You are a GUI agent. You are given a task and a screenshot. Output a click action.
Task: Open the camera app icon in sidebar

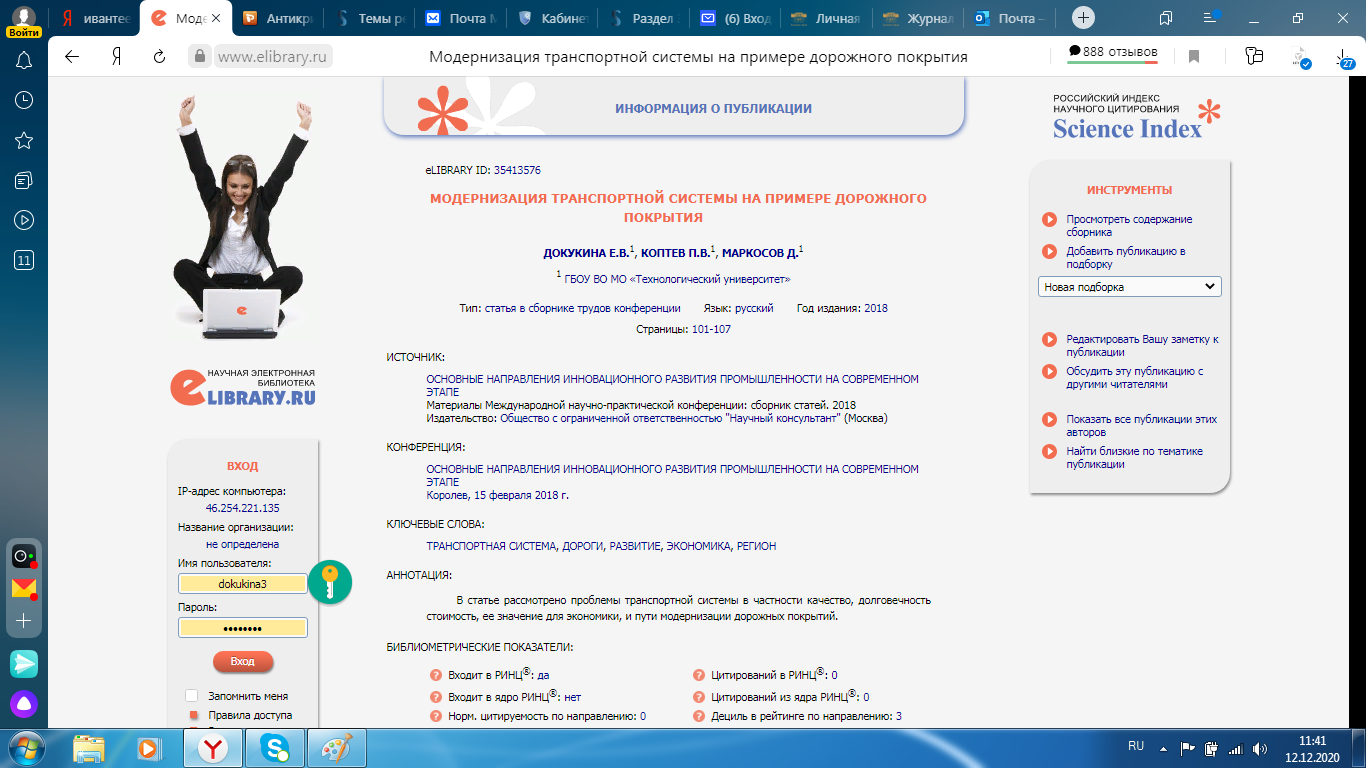pyautogui.click(x=24, y=557)
